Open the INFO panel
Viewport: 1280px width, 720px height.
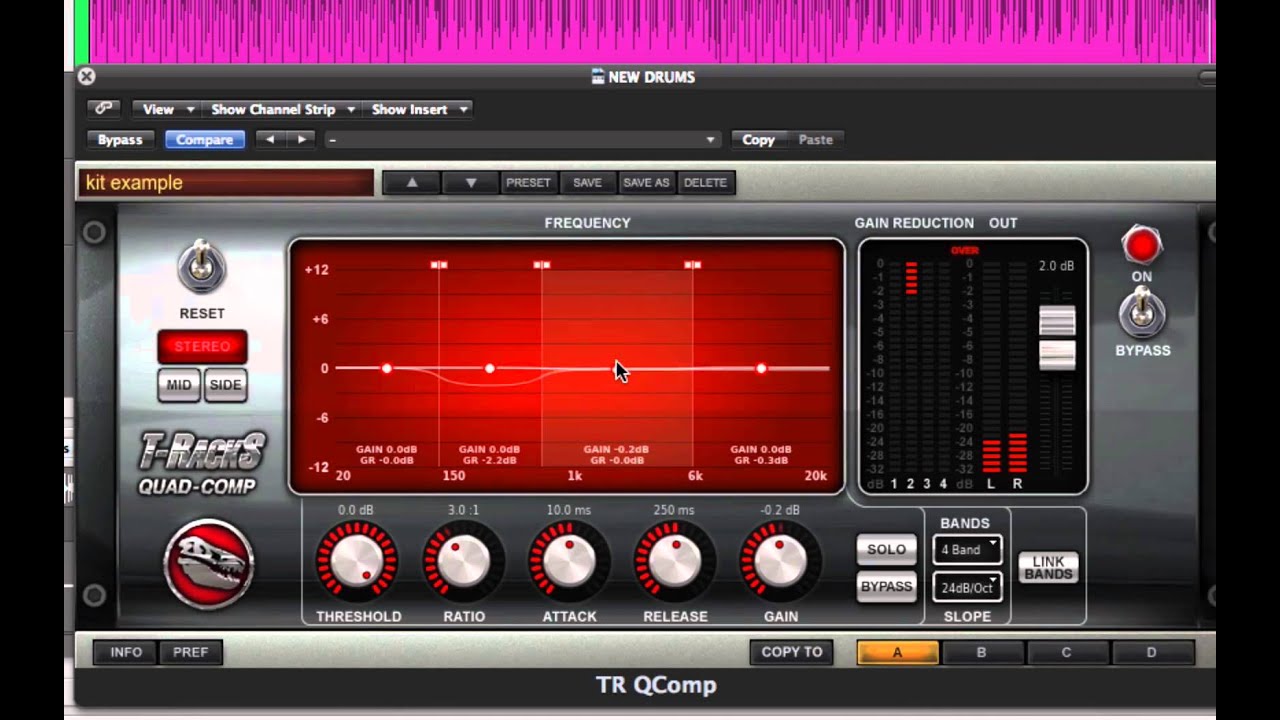[126, 652]
